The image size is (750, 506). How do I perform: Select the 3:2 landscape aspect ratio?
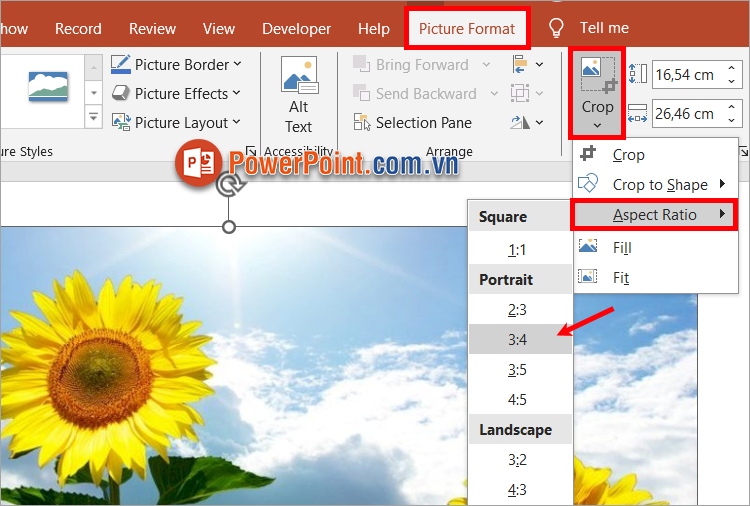tap(520, 460)
